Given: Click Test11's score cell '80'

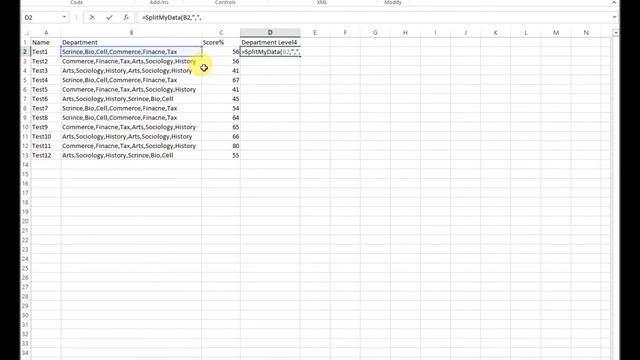Looking at the screenshot, I should (221, 146).
